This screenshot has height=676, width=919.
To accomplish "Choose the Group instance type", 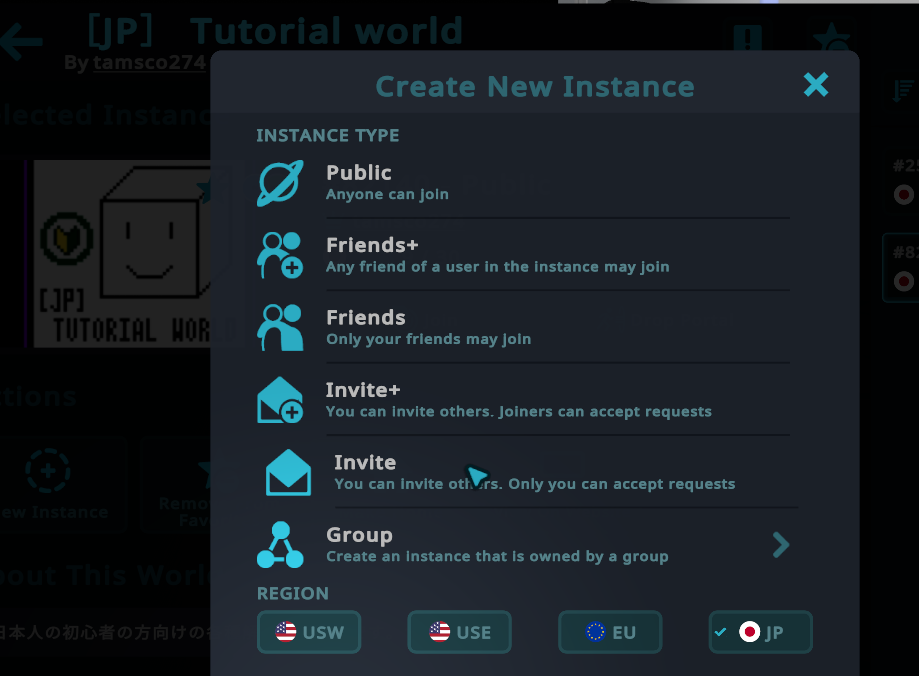I will pyautogui.click(x=523, y=545).
